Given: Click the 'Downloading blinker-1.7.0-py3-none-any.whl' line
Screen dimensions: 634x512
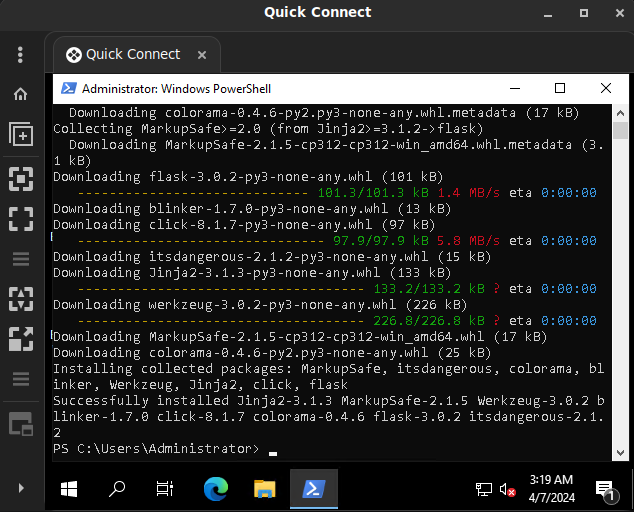Looking at the screenshot, I should tap(252, 209).
